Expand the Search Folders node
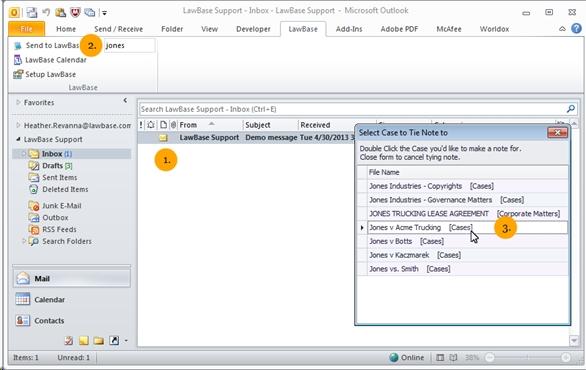Viewport: 586px width, 370px height. [24, 241]
